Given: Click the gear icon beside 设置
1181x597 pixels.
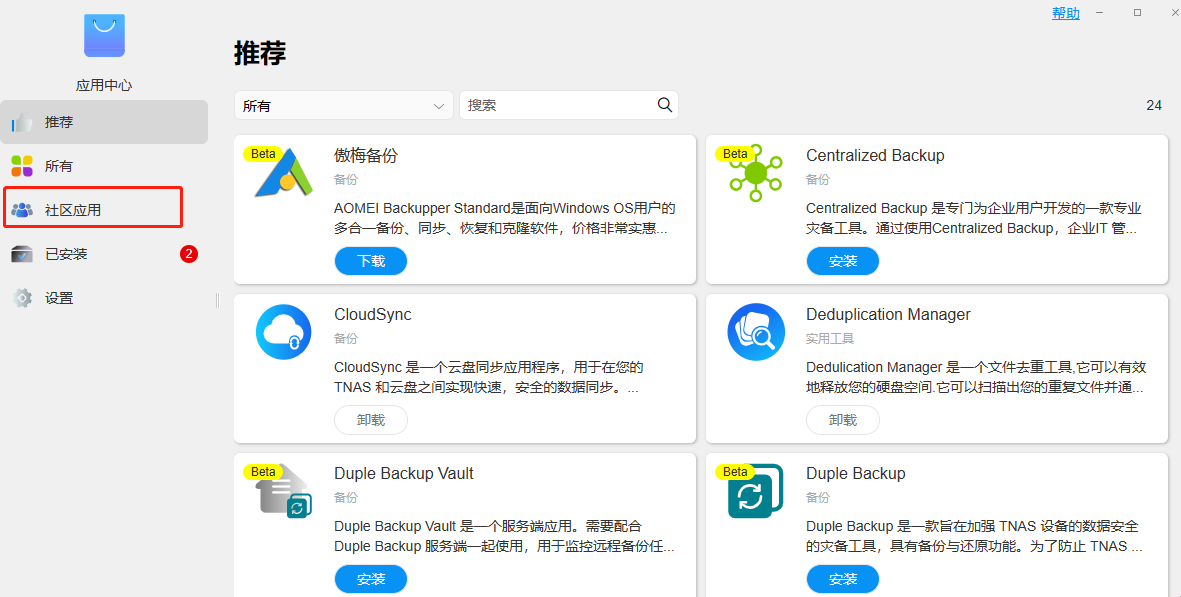Looking at the screenshot, I should point(23,298).
